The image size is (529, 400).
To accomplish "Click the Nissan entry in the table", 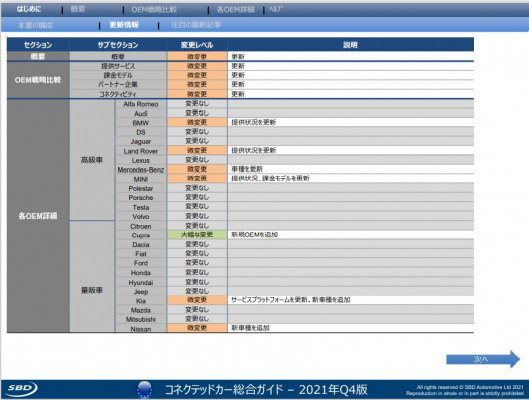I will pos(141,328).
